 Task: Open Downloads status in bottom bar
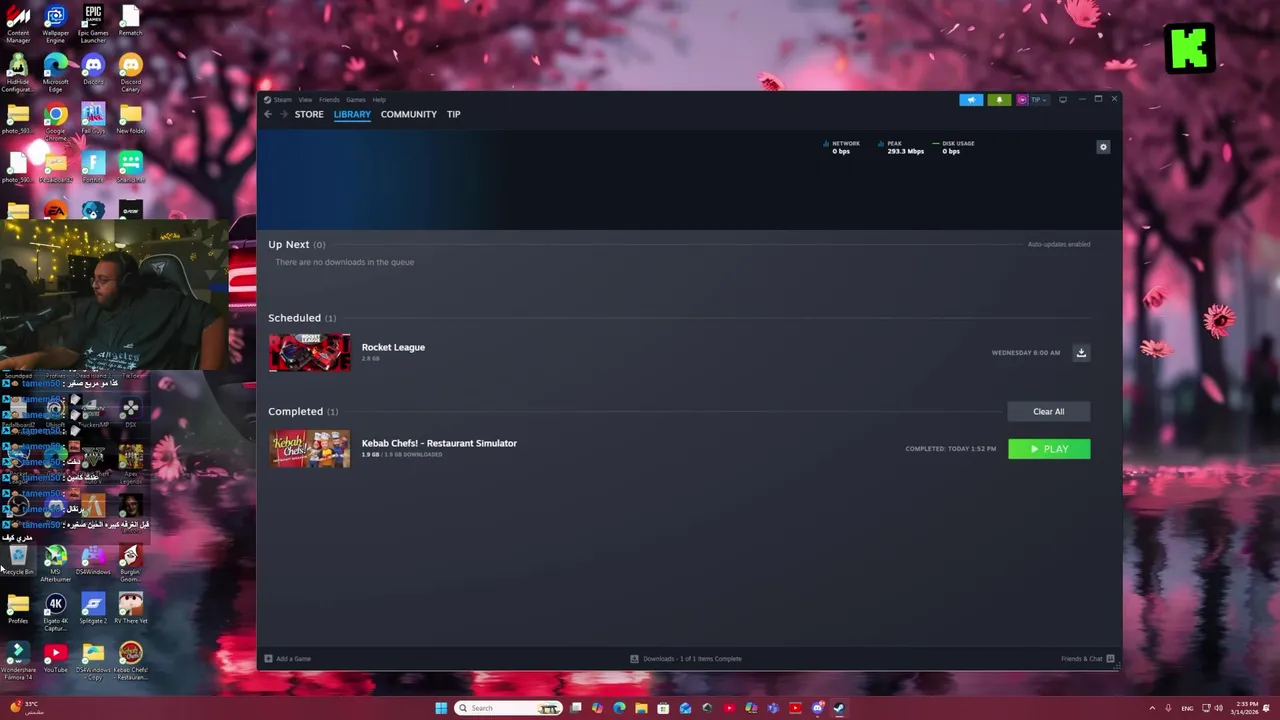coord(686,659)
